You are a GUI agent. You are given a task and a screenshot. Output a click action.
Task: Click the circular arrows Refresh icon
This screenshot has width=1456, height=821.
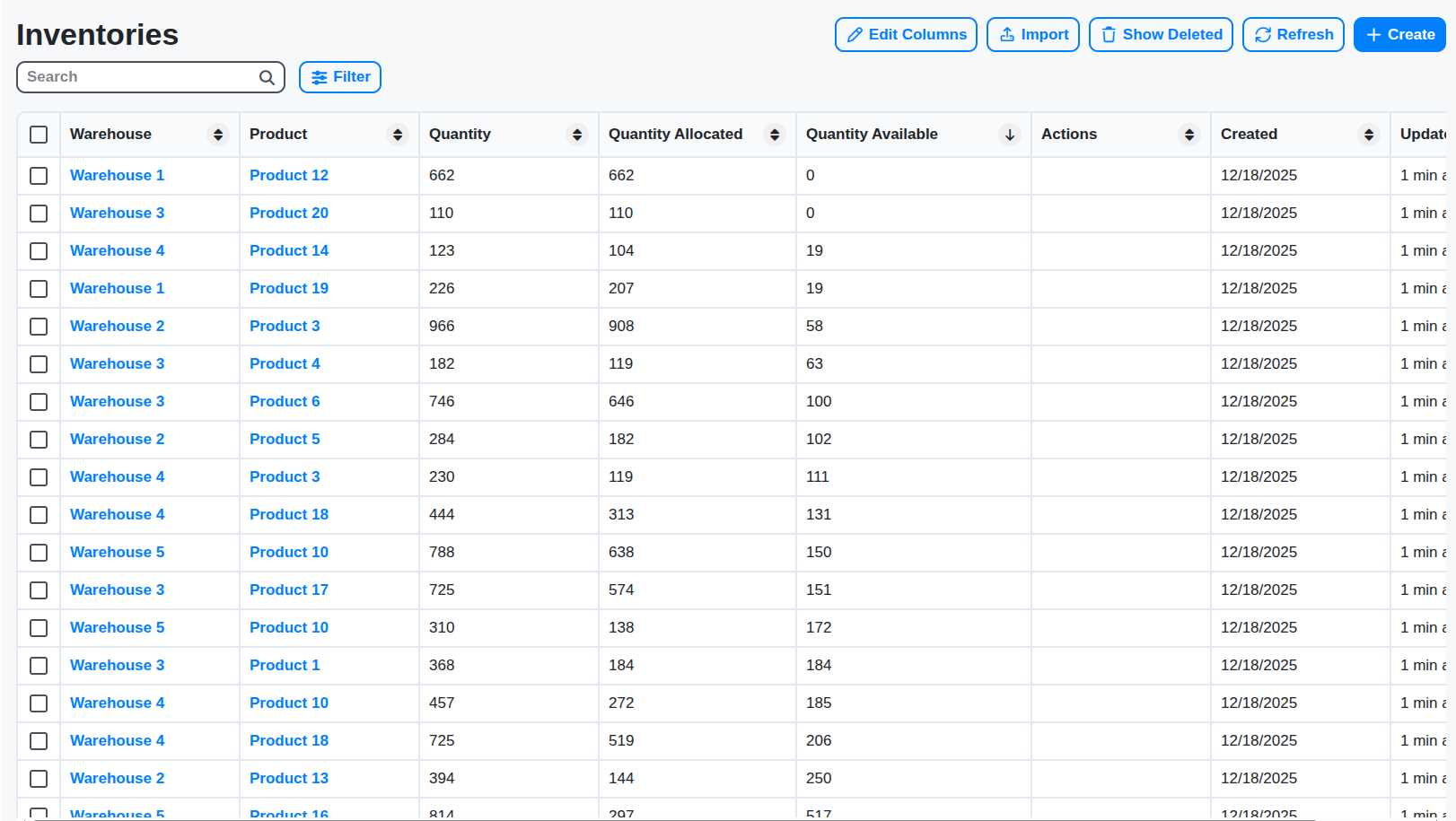1263,34
